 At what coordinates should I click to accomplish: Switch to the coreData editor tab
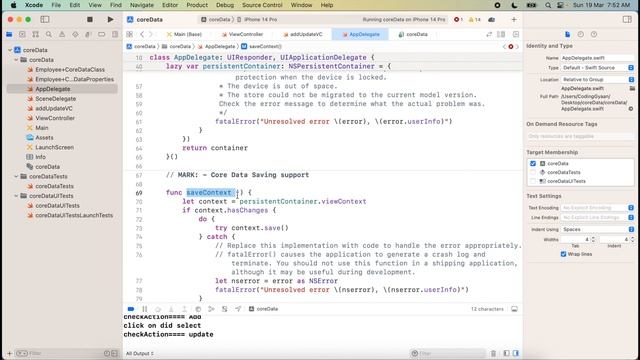tap(413, 34)
